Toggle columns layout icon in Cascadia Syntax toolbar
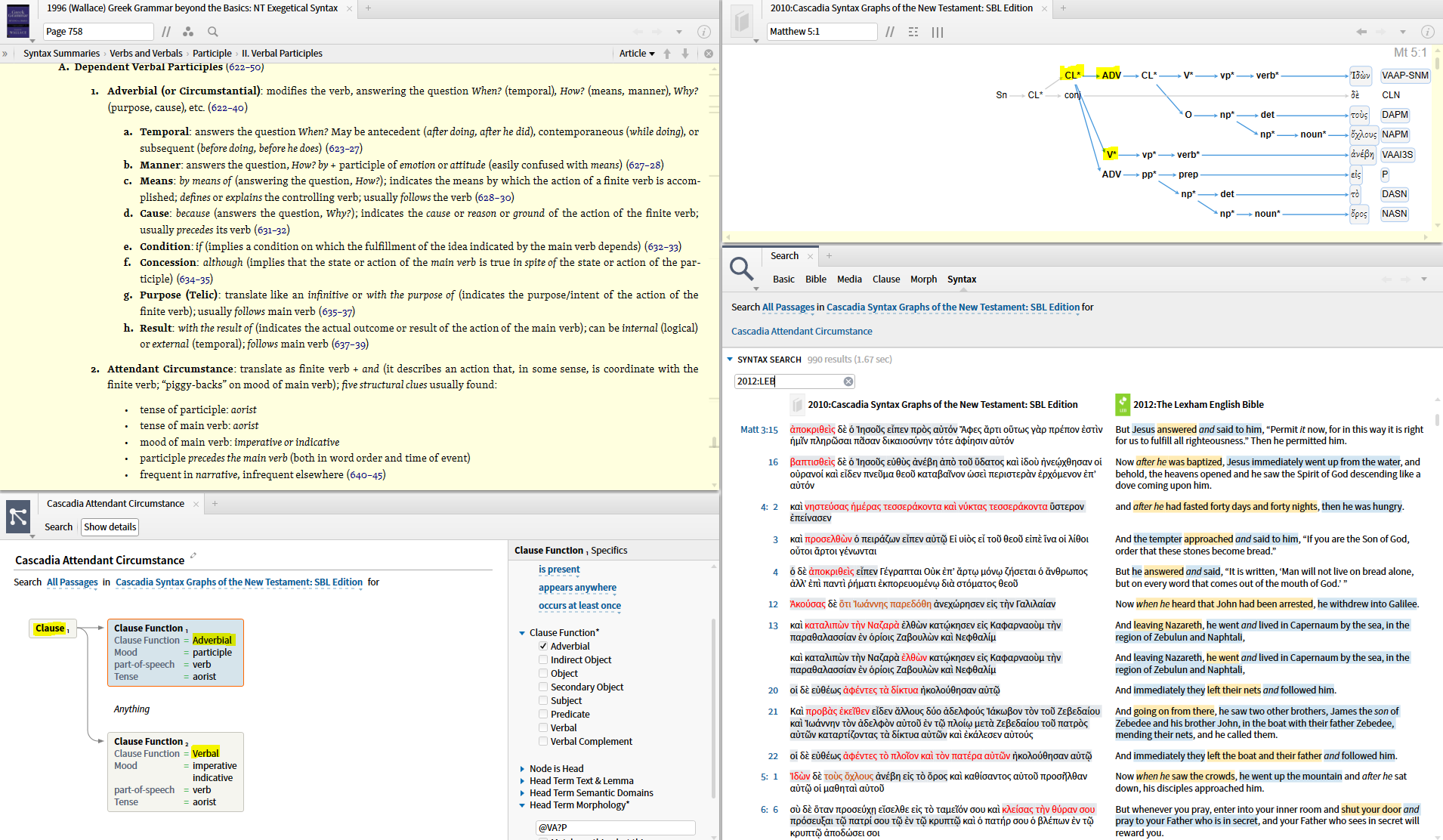 click(938, 32)
